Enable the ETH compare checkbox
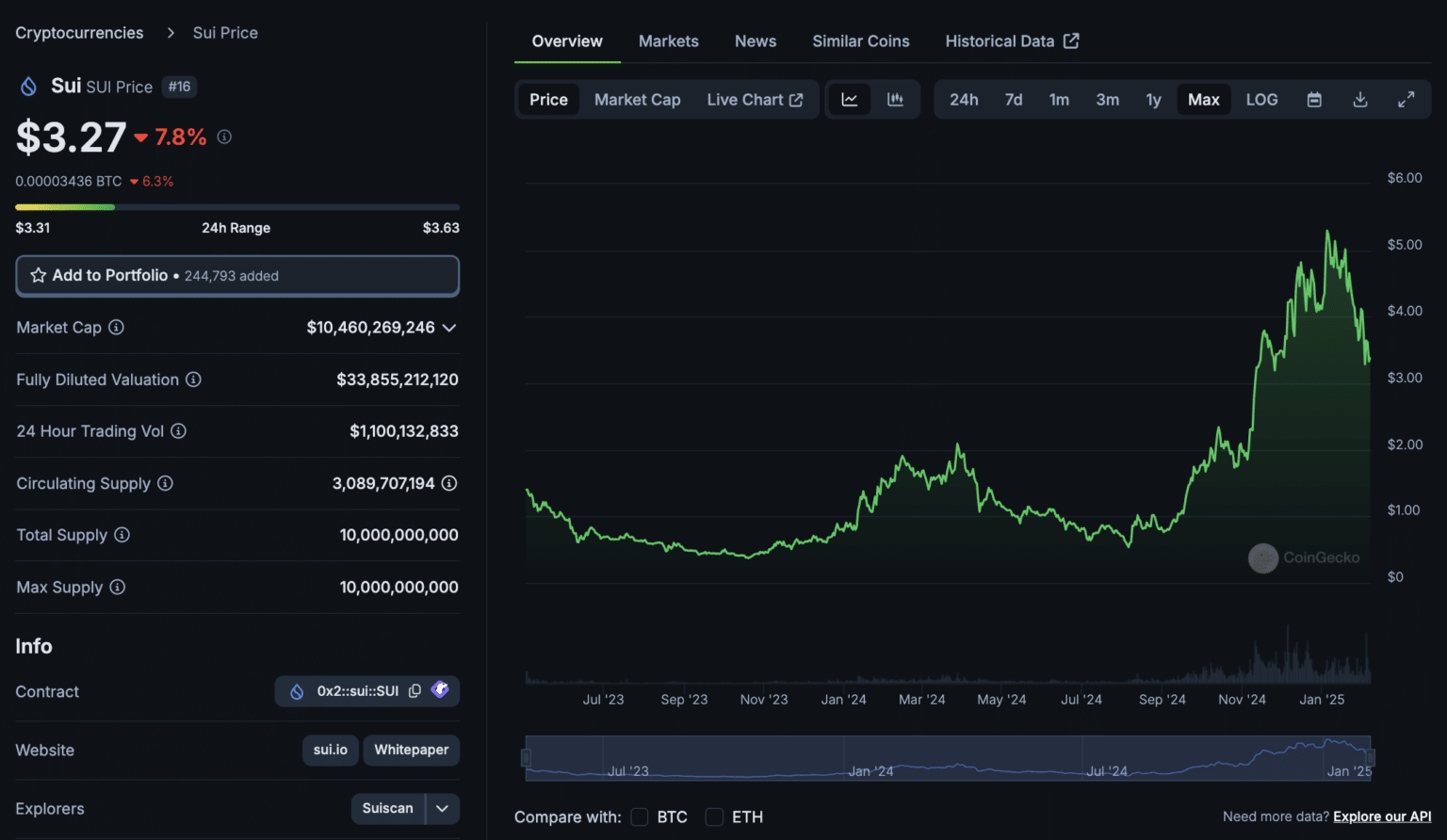 point(713,817)
